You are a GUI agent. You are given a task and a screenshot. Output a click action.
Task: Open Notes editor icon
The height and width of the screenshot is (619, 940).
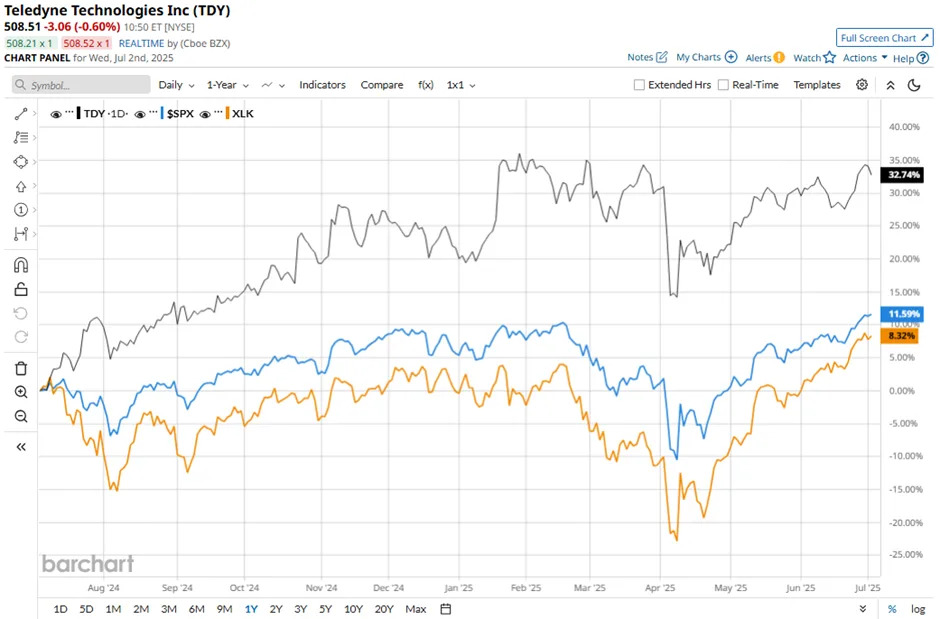[x=662, y=57]
